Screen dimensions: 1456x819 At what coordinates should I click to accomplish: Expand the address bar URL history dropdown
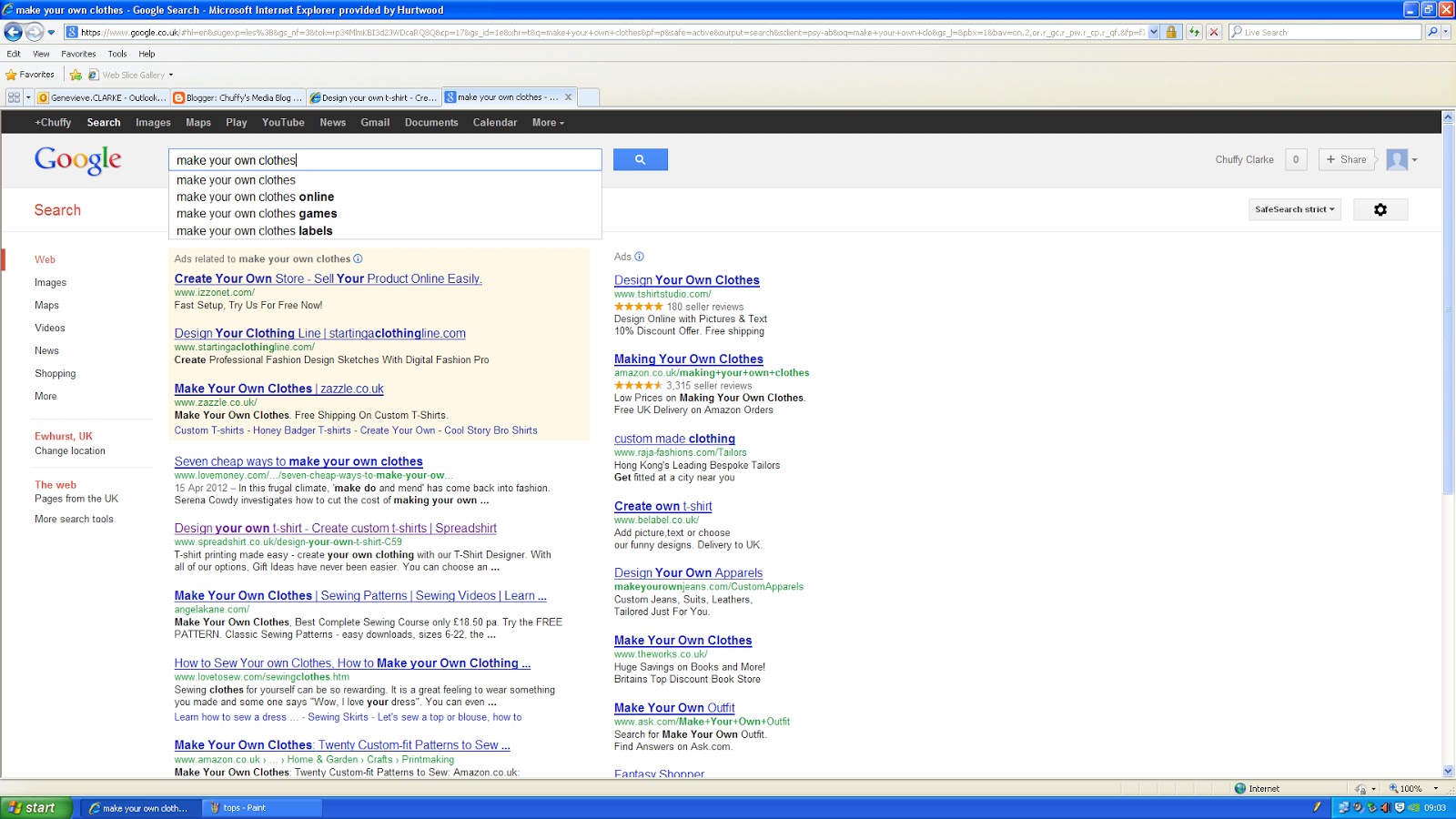click(1154, 32)
